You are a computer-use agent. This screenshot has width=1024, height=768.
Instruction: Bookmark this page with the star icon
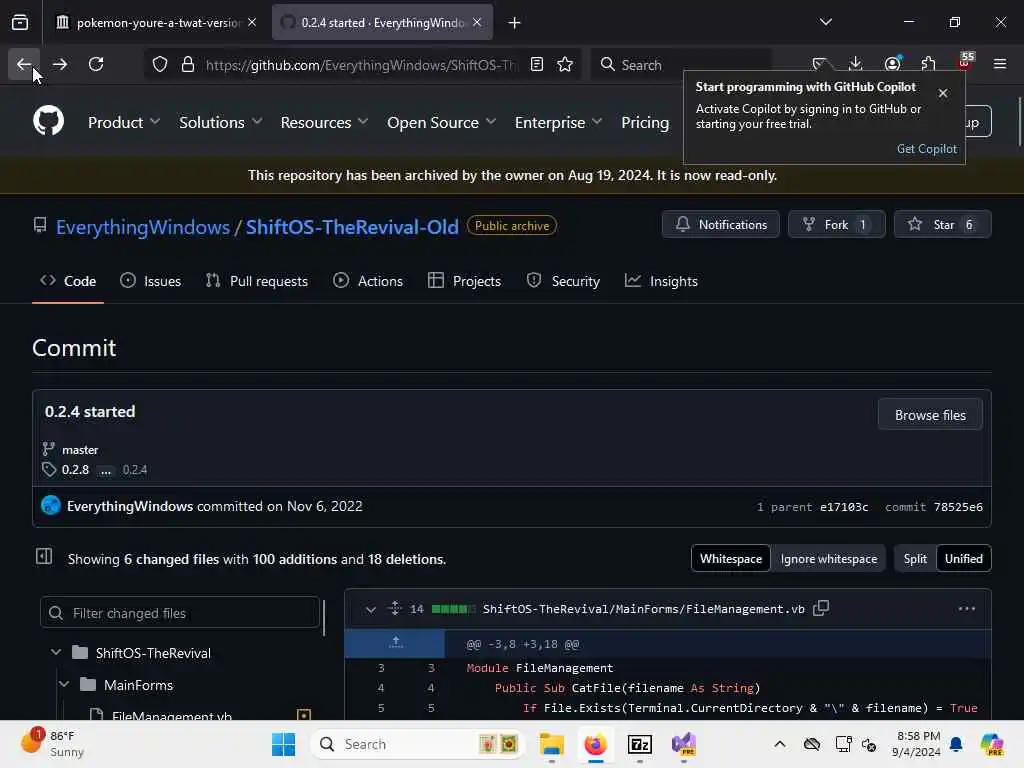(565, 64)
